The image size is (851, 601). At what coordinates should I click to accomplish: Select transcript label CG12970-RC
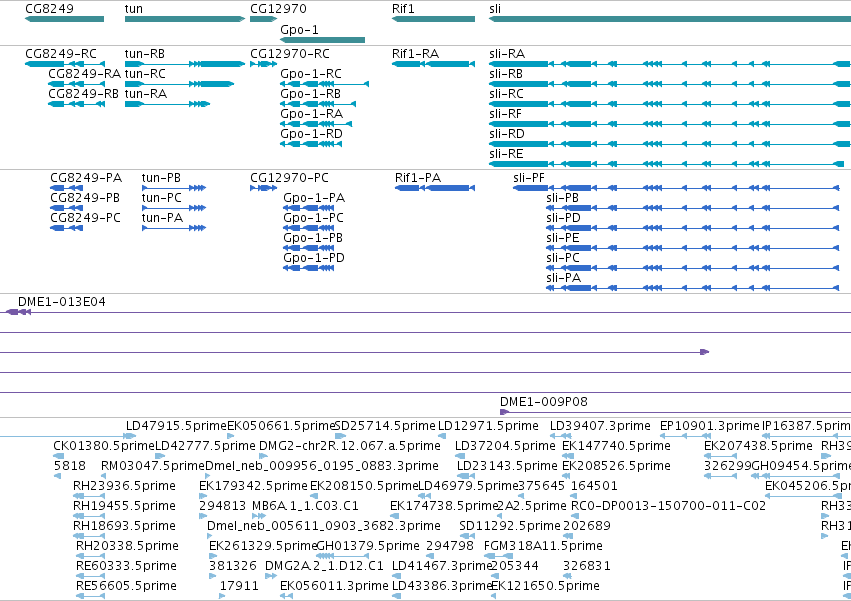click(x=290, y=54)
